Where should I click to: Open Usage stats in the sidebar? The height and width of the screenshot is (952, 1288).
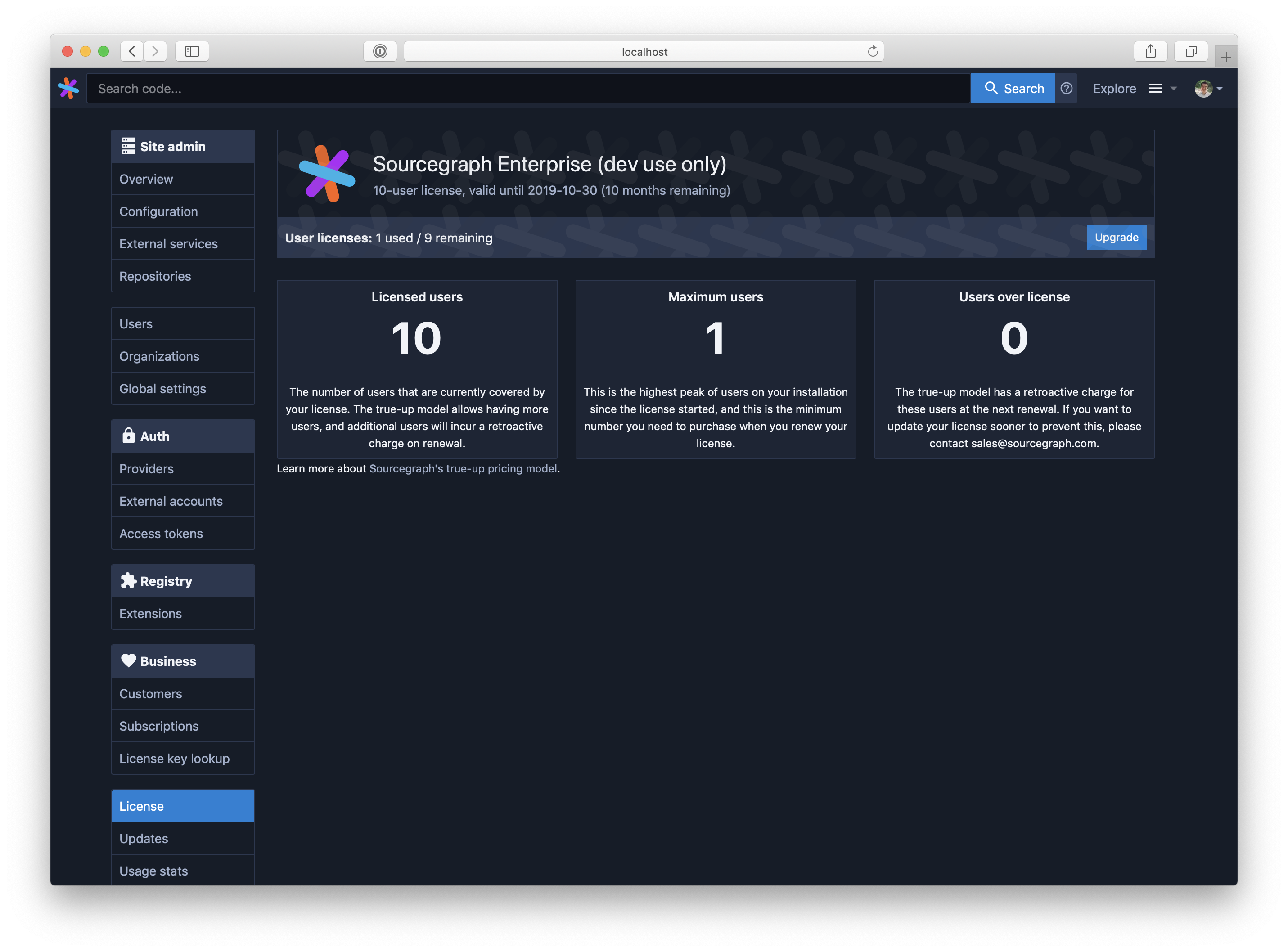(x=183, y=870)
